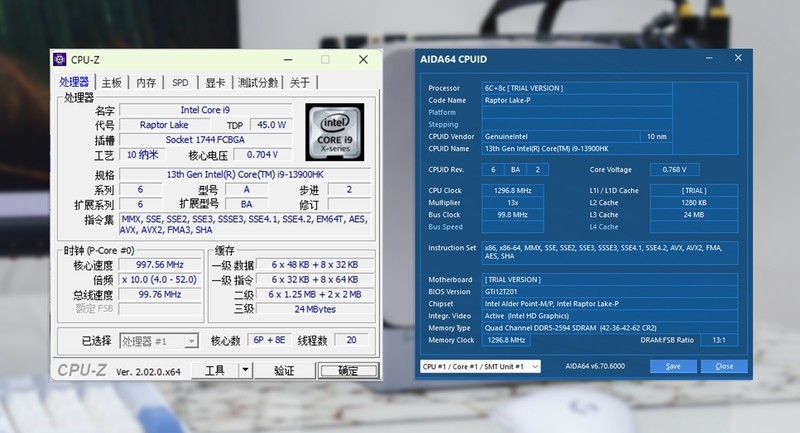This screenshot has width=800, height=433.
Task: Click the L2 Cache value 1280 KB
Action: [x=694, y=202]
